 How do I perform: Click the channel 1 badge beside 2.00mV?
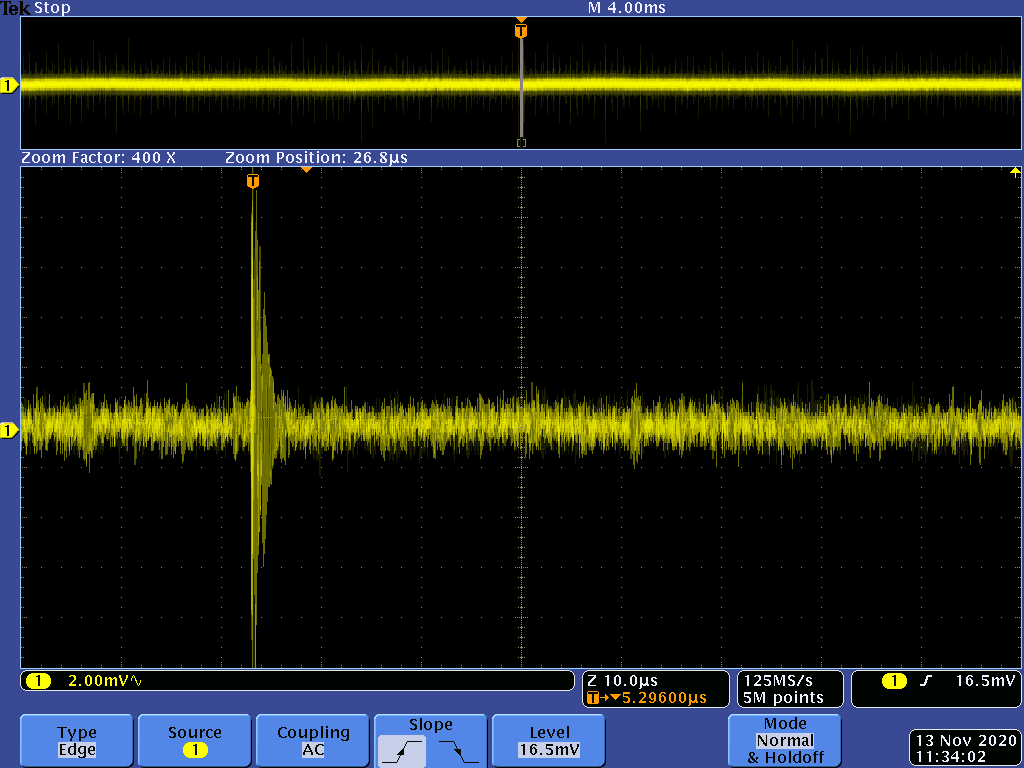(x=38, y=681)
